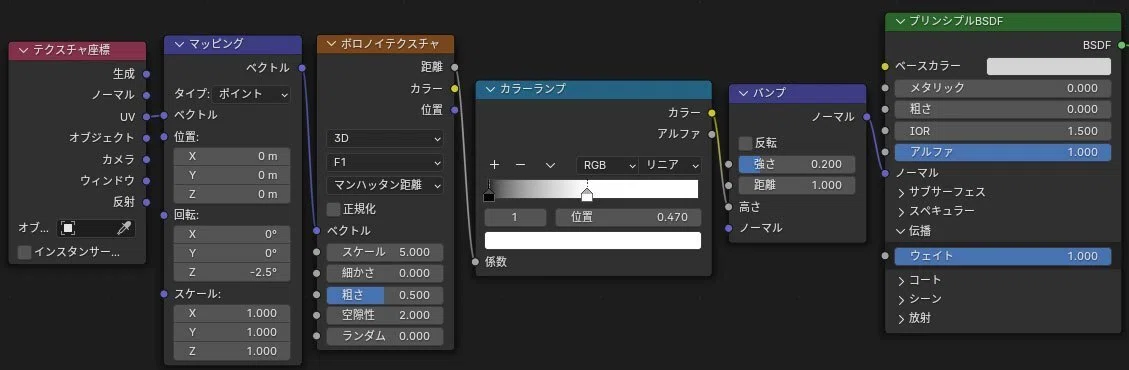
Task: Click the Voronoi yellow カラー output socket
Action: point(454,89)
